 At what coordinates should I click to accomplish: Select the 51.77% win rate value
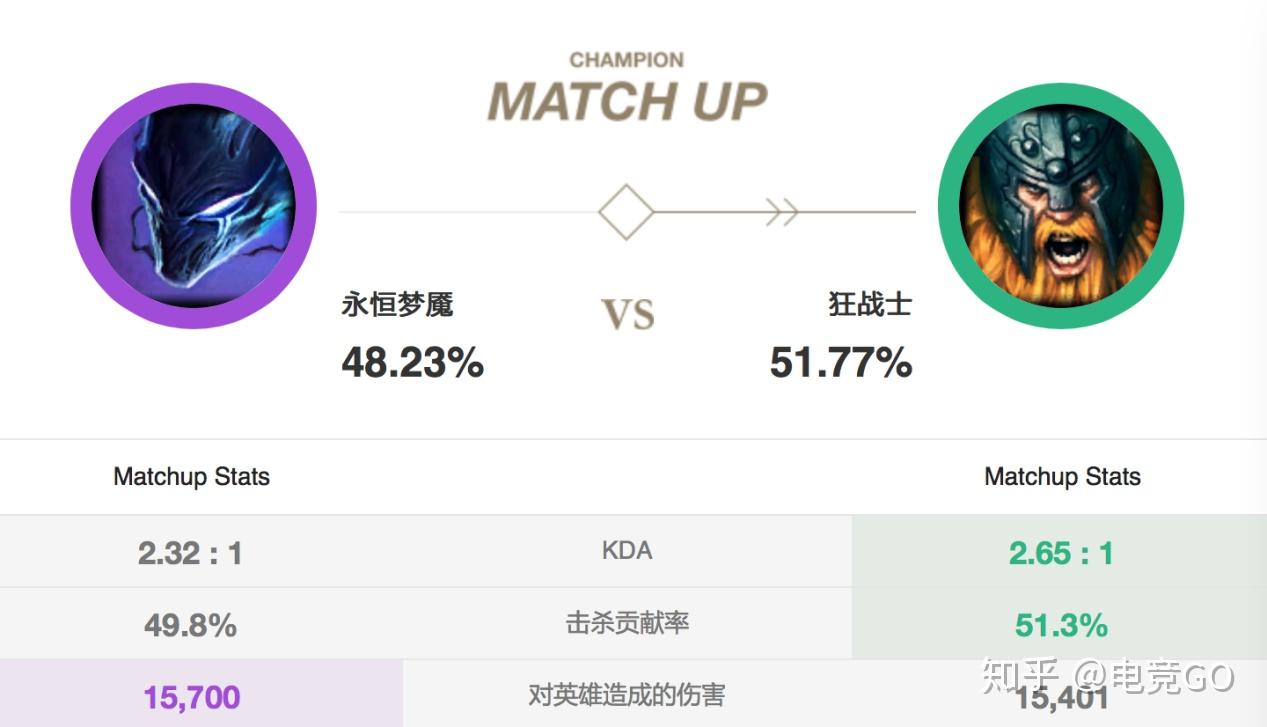click(841, 363)
